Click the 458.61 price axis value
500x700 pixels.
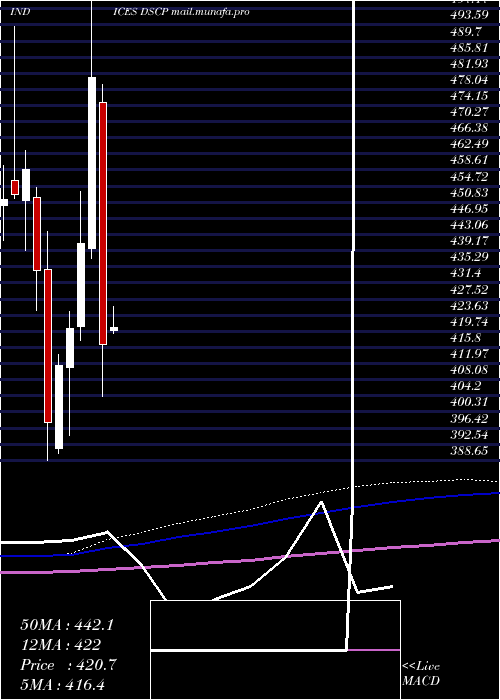(469, 160)
